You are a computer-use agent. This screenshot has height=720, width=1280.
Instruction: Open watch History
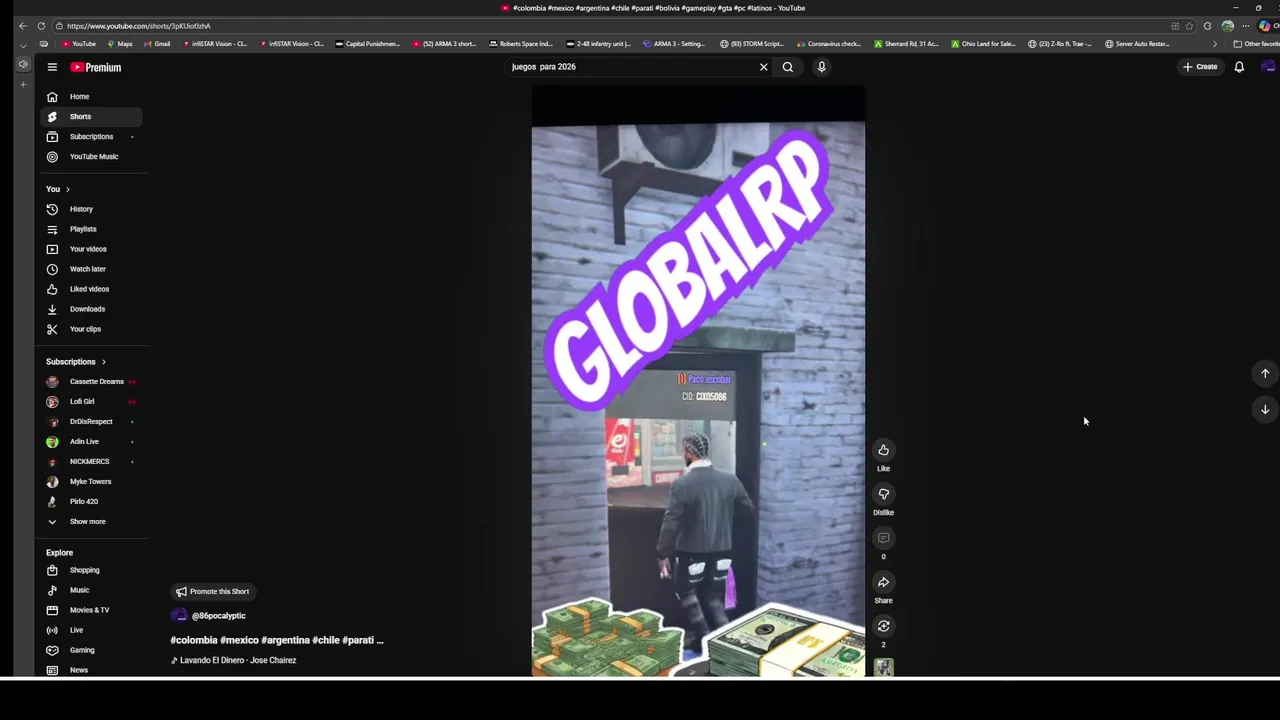click(x=91, y=209)
